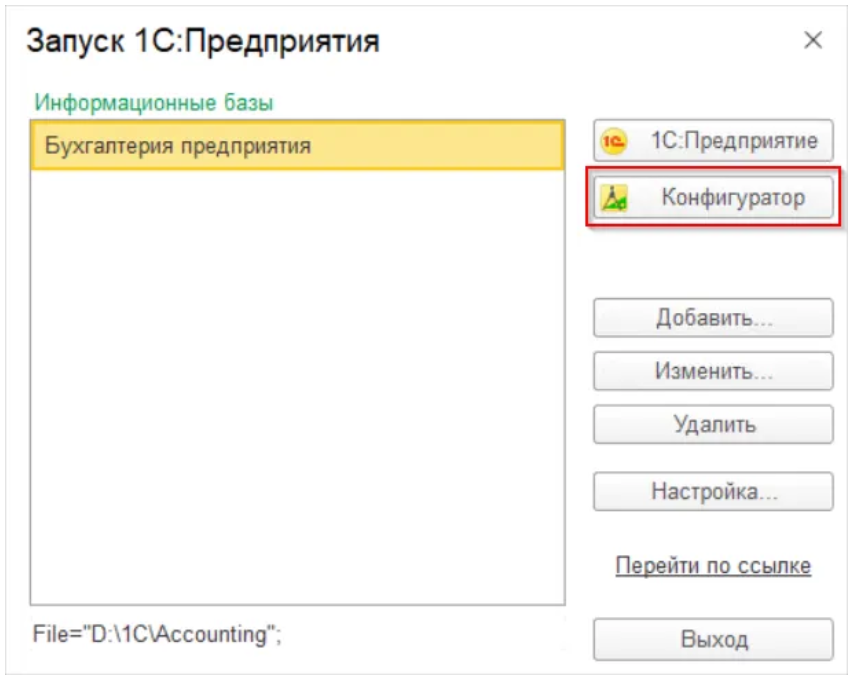This screenshot has width=852, height=679.
Task: Click the Запуск 1С:Предприятия window title
Action: click(x=203, y=41)
